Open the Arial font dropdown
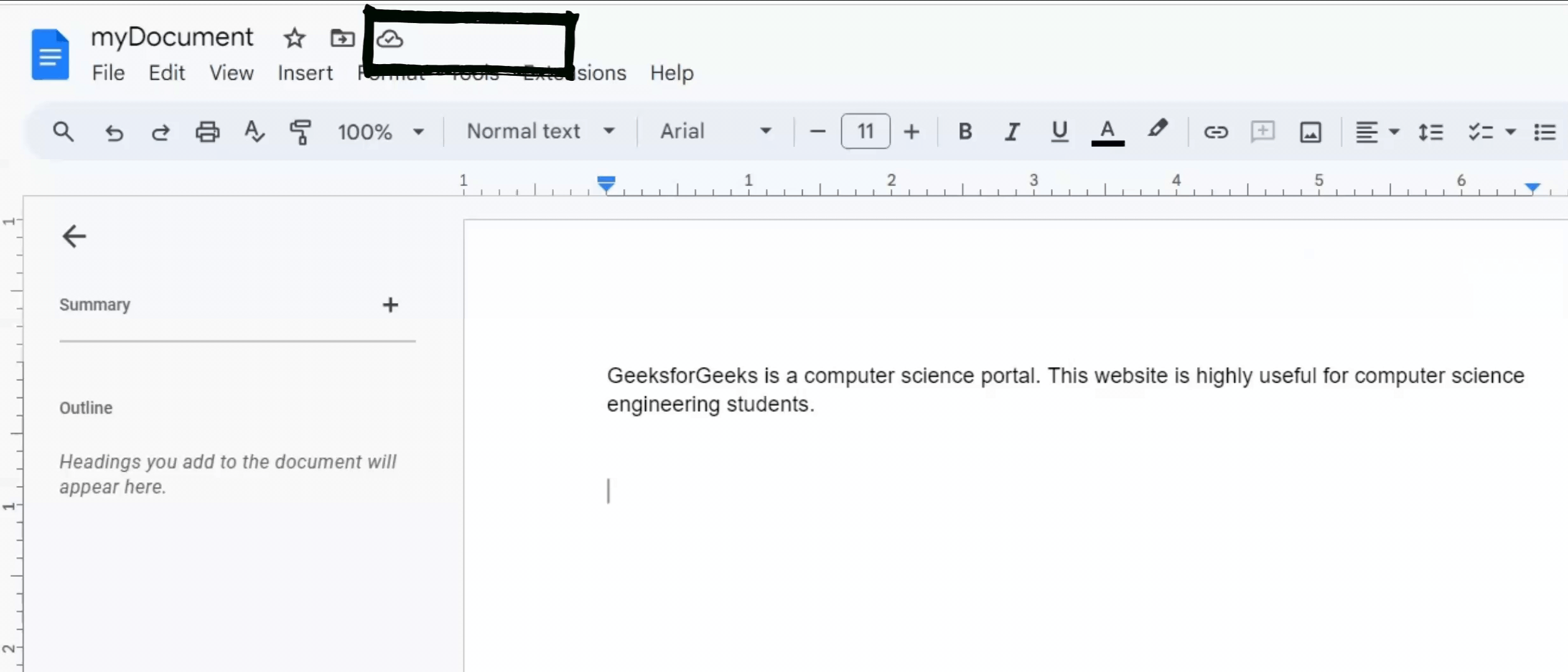 click(x=716, y=132)
